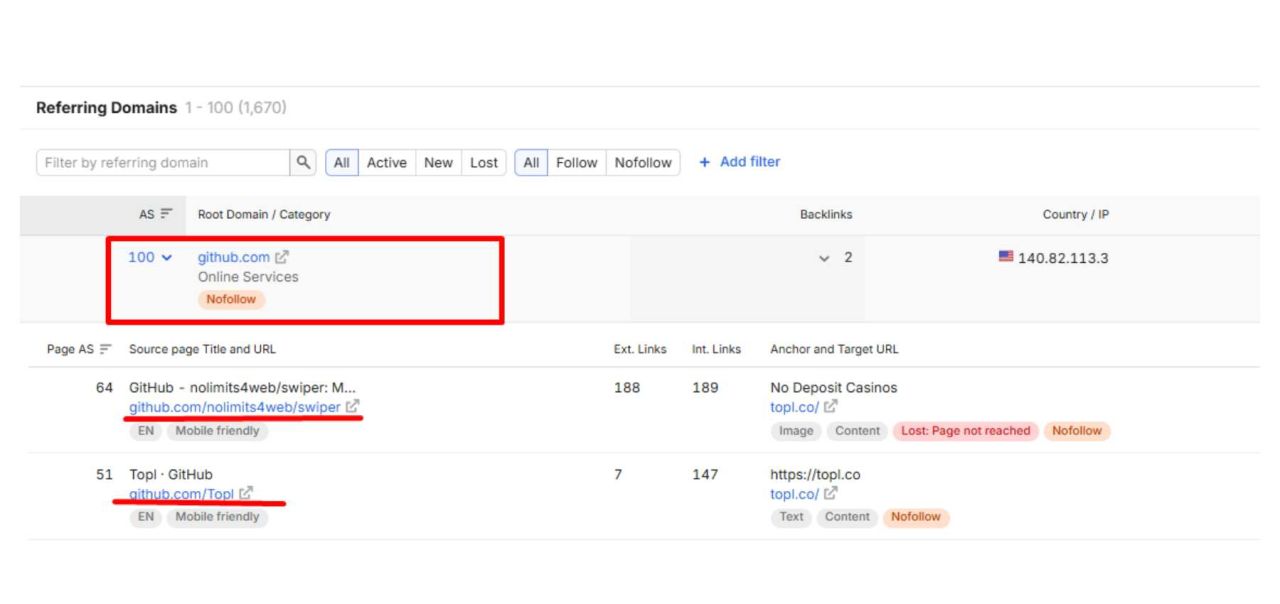Image resolution: width=1280 pixels, height=604 pixels.
Task: Click the Online Services category text
Action: click(x=248, y=277)
